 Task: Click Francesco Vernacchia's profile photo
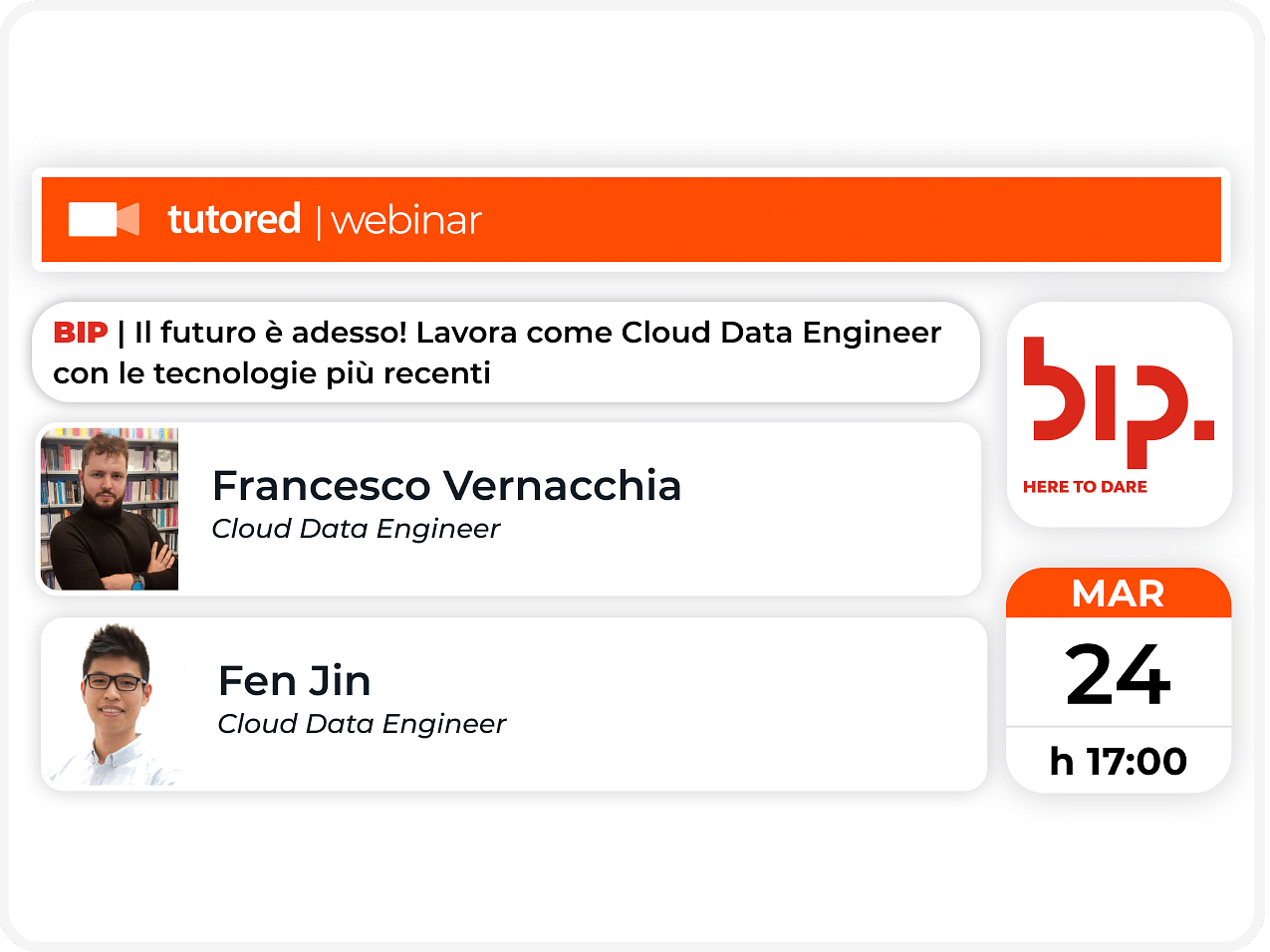coord(110,509)
